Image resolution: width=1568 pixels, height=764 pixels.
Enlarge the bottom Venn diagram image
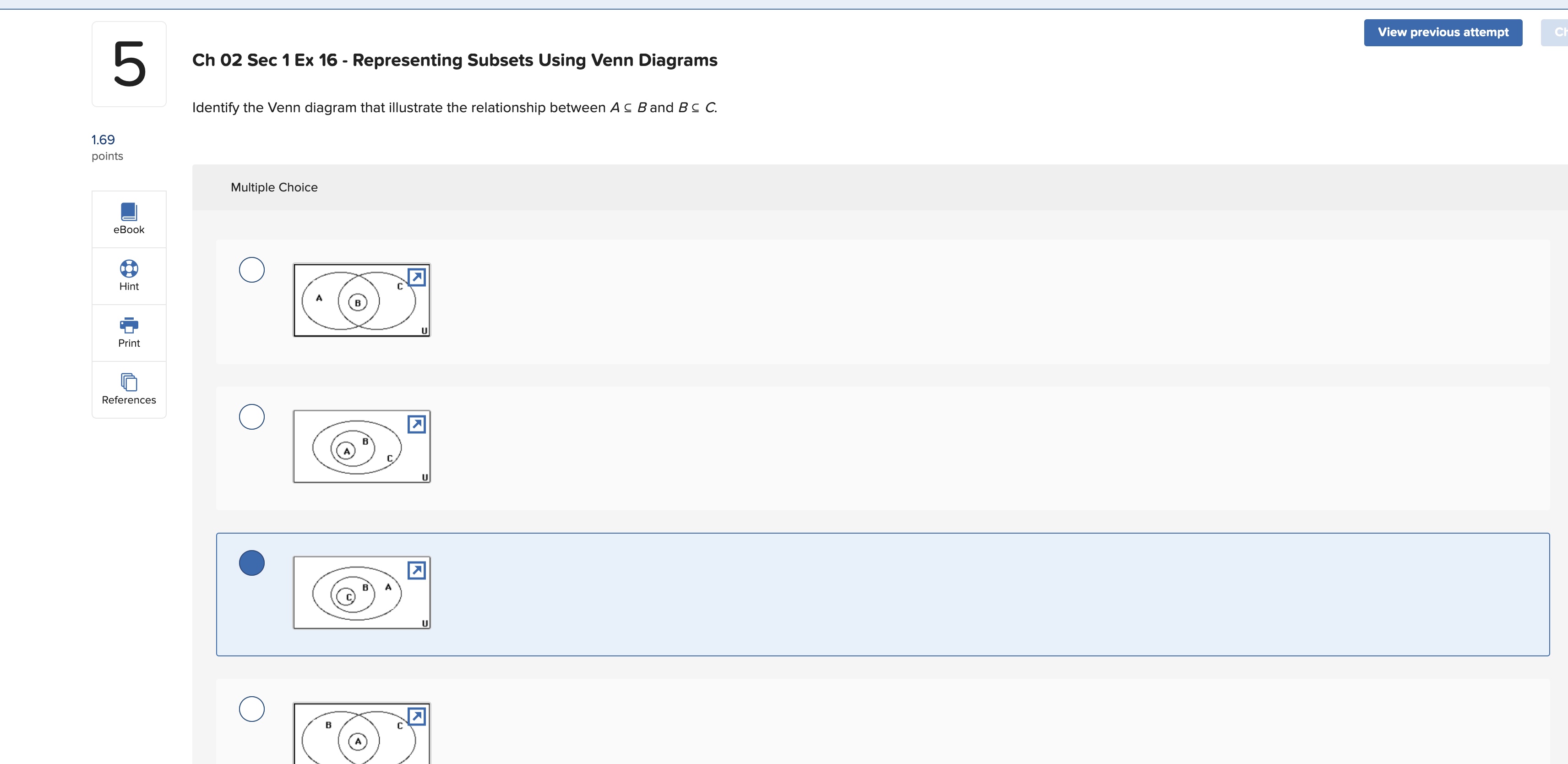(416, 716)
